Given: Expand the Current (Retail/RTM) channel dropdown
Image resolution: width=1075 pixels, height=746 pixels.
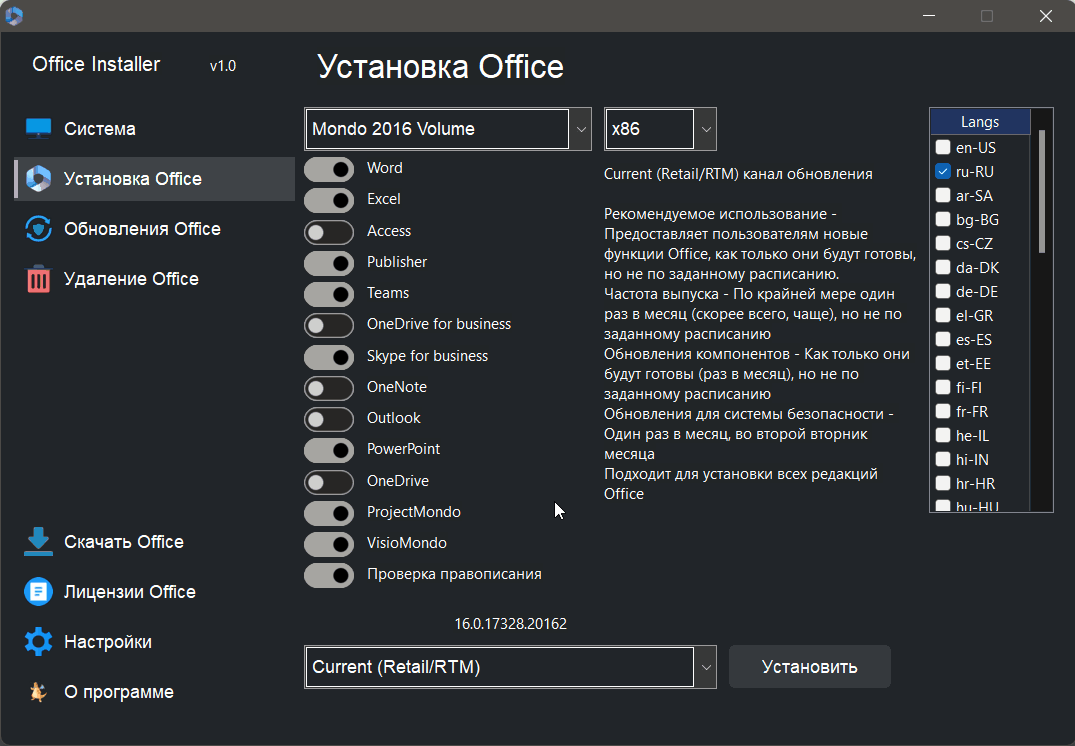Looking at the screenshot, I should point(705,667).
